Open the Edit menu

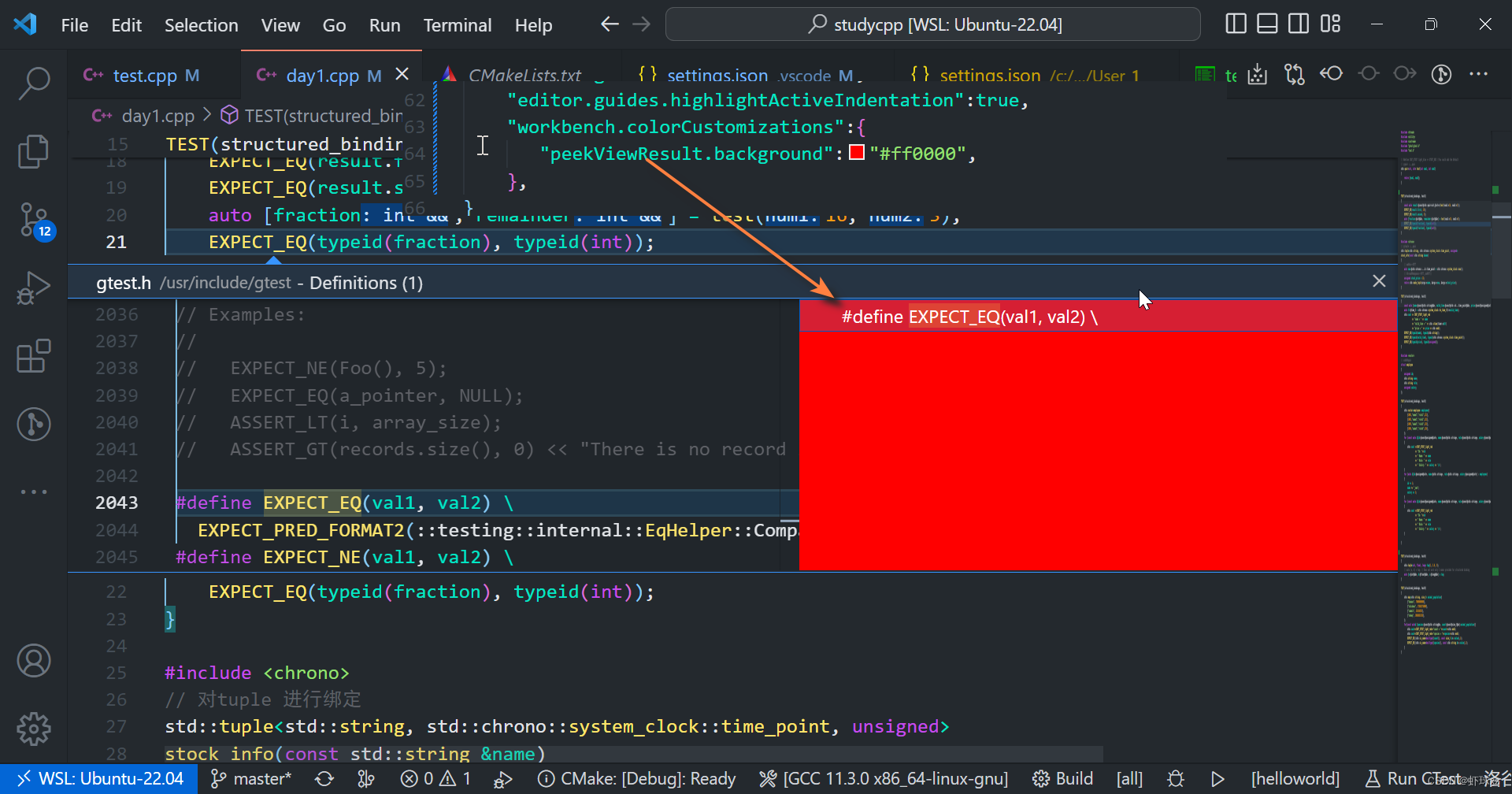[126, 25]
